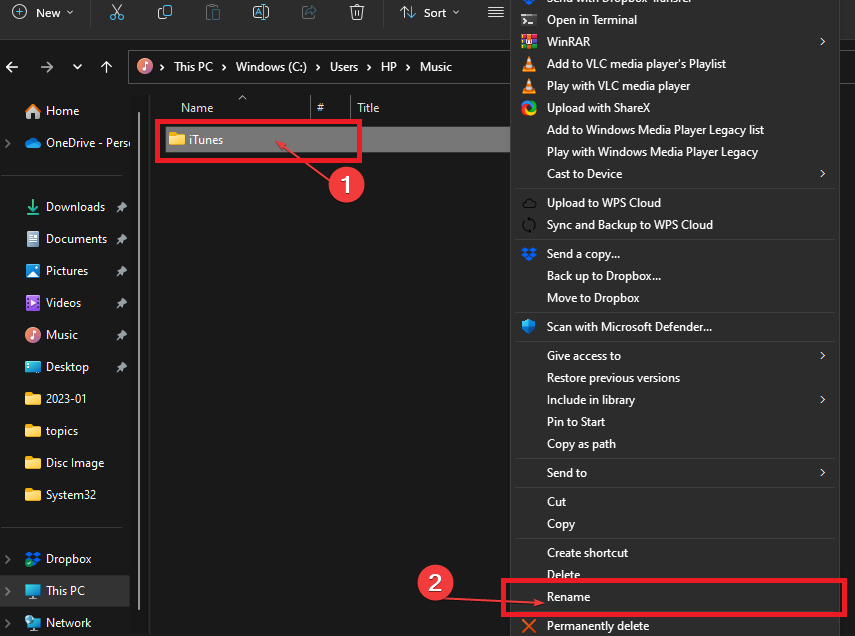Click the Title column header
Screen dimensions: 855x636
(368, 108)
